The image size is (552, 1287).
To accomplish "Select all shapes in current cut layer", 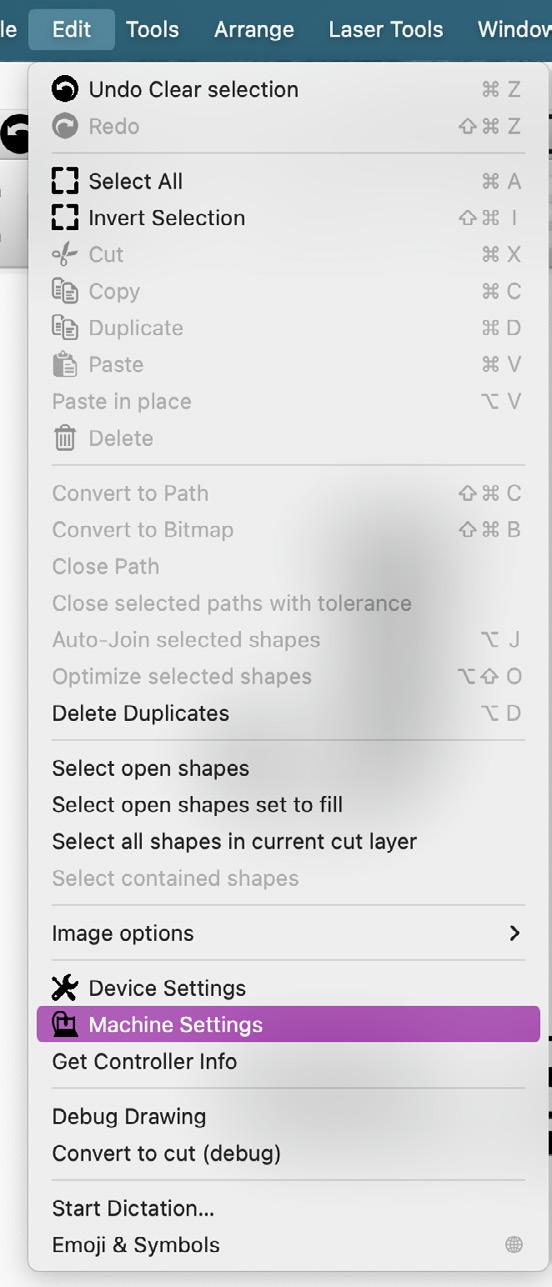I will coord(288,841).
